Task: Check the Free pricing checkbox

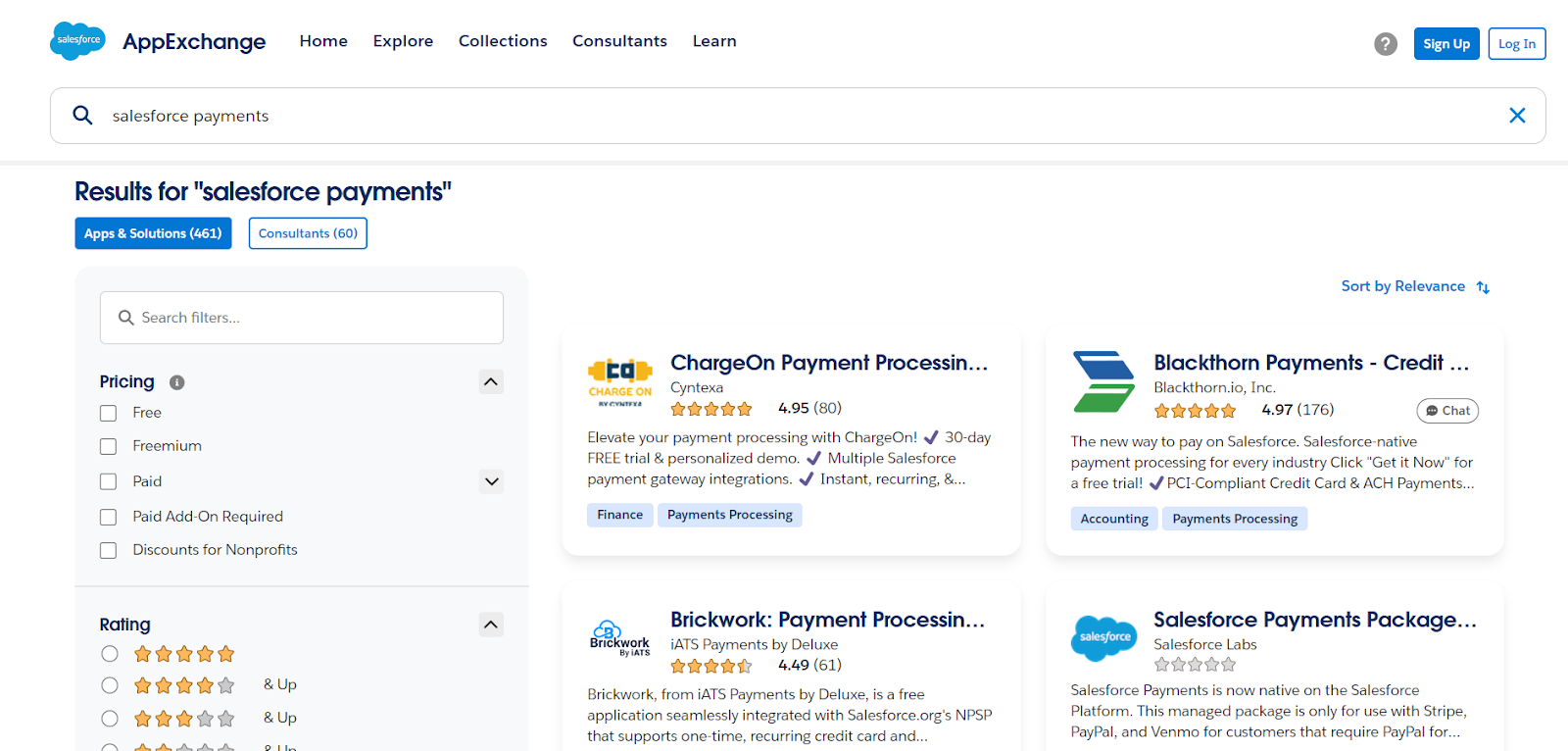Action: (x=109, y=414)
